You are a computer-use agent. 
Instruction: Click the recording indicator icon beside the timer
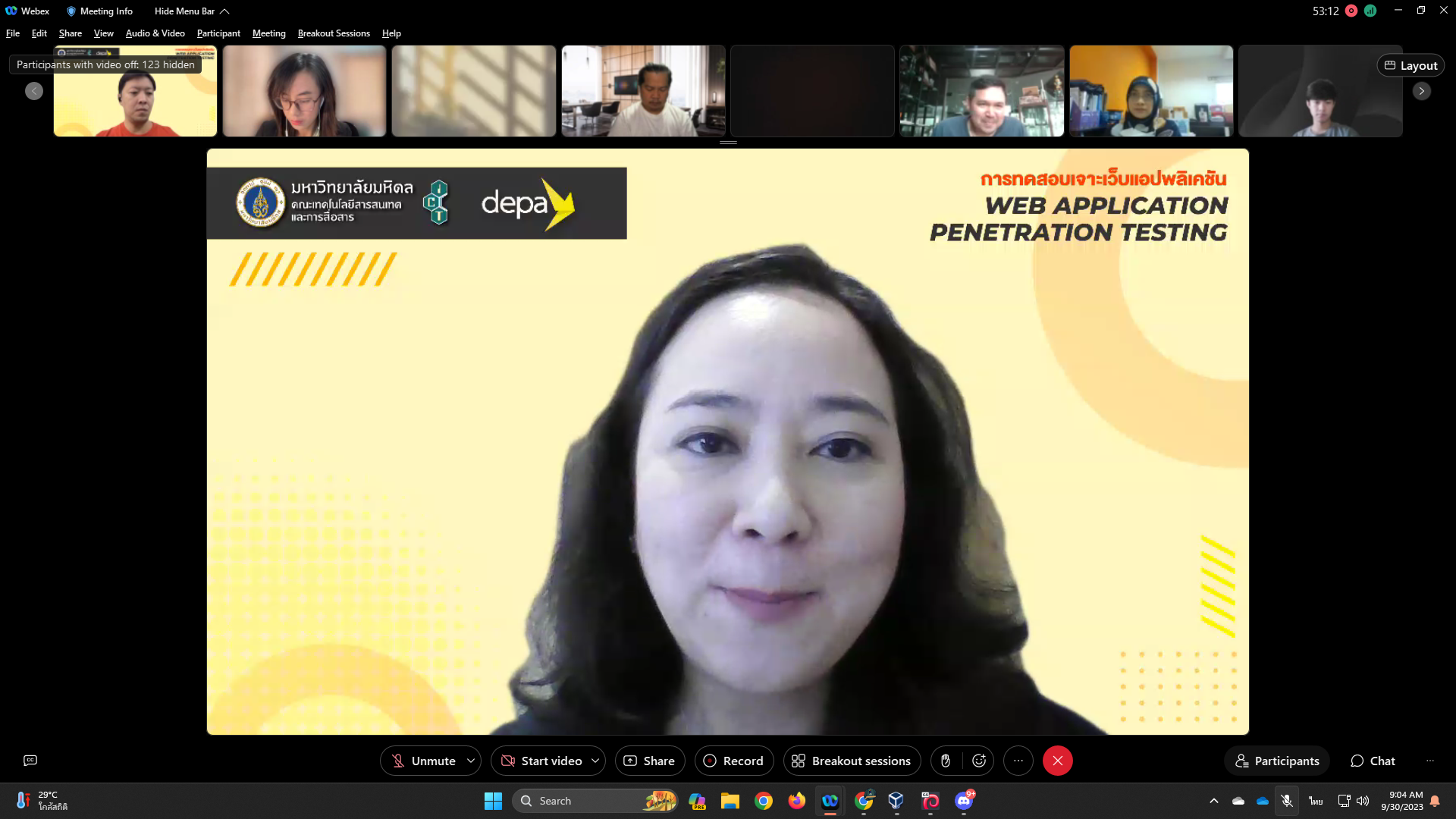tap(1351, 11)
